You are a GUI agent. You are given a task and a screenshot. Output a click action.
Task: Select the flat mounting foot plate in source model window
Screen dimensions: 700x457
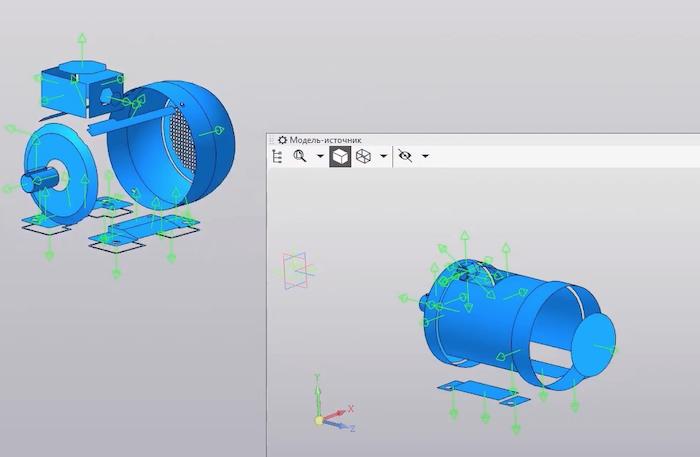tap(484, 392)
